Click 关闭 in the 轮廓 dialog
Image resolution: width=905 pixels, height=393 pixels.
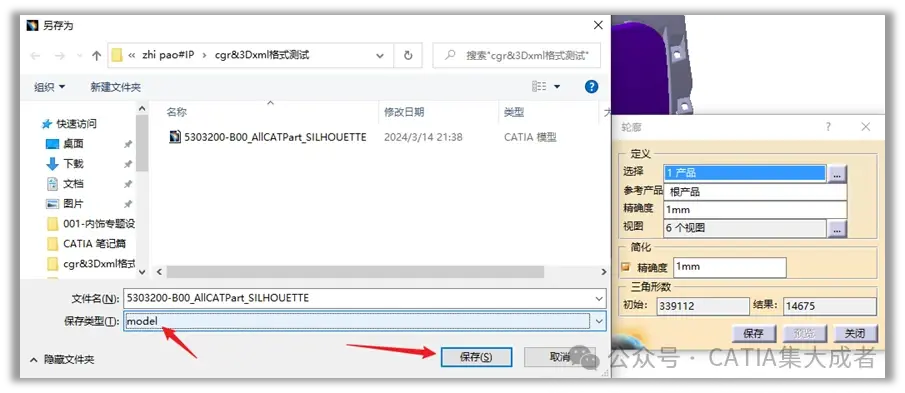pos(855,334)
